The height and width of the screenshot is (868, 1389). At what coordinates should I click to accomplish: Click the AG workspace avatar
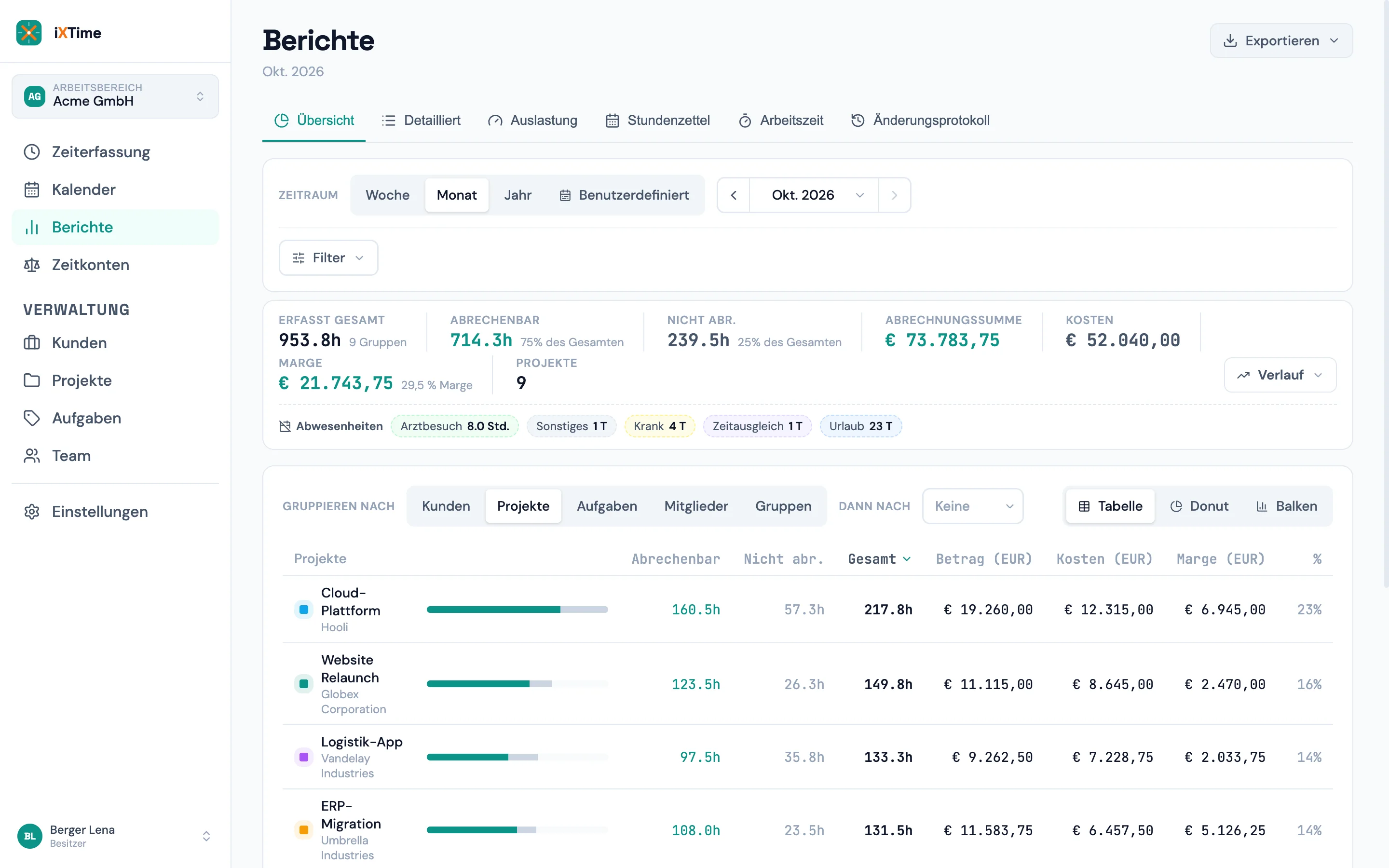[34, 96]
